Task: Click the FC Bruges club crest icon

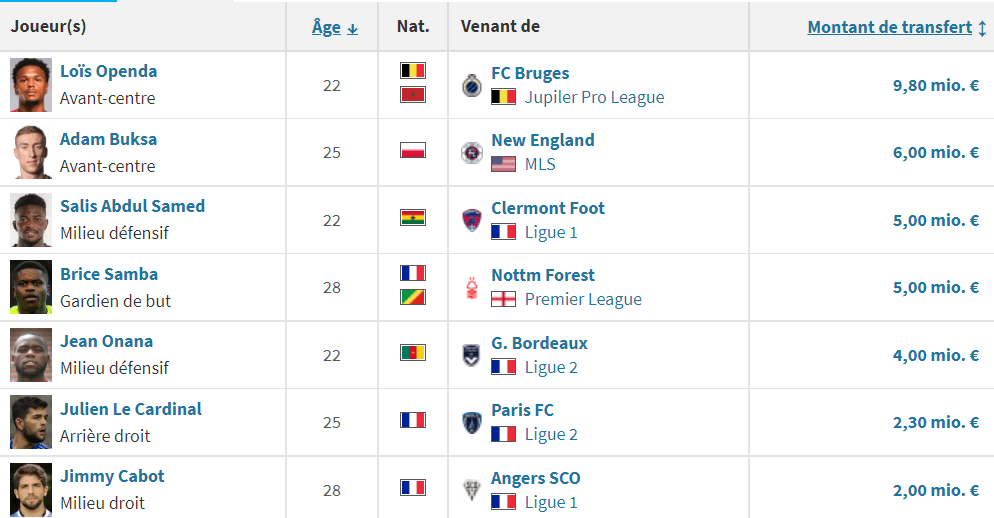Action: [x=471, y=85]
